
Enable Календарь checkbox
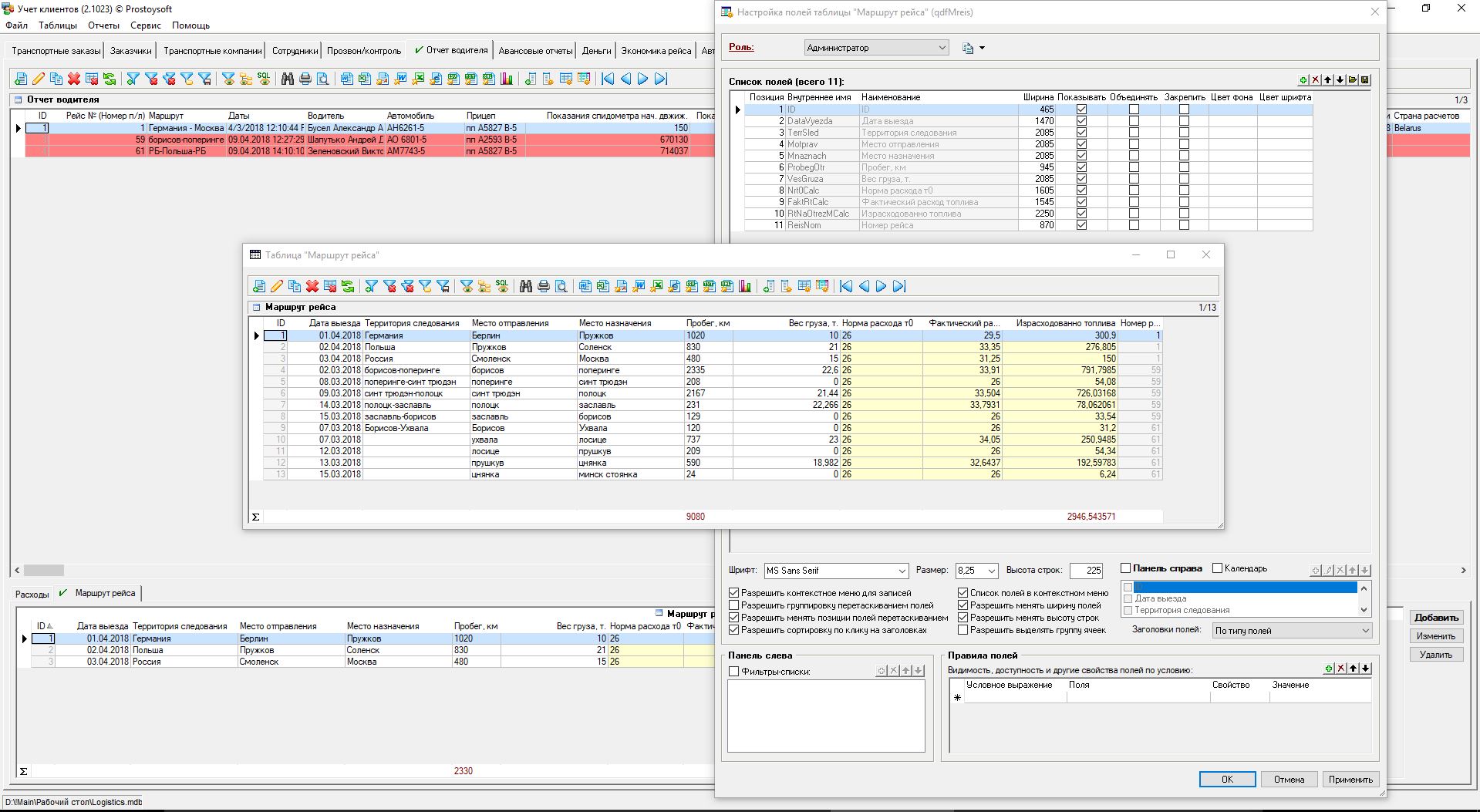tap(1218, 568)
